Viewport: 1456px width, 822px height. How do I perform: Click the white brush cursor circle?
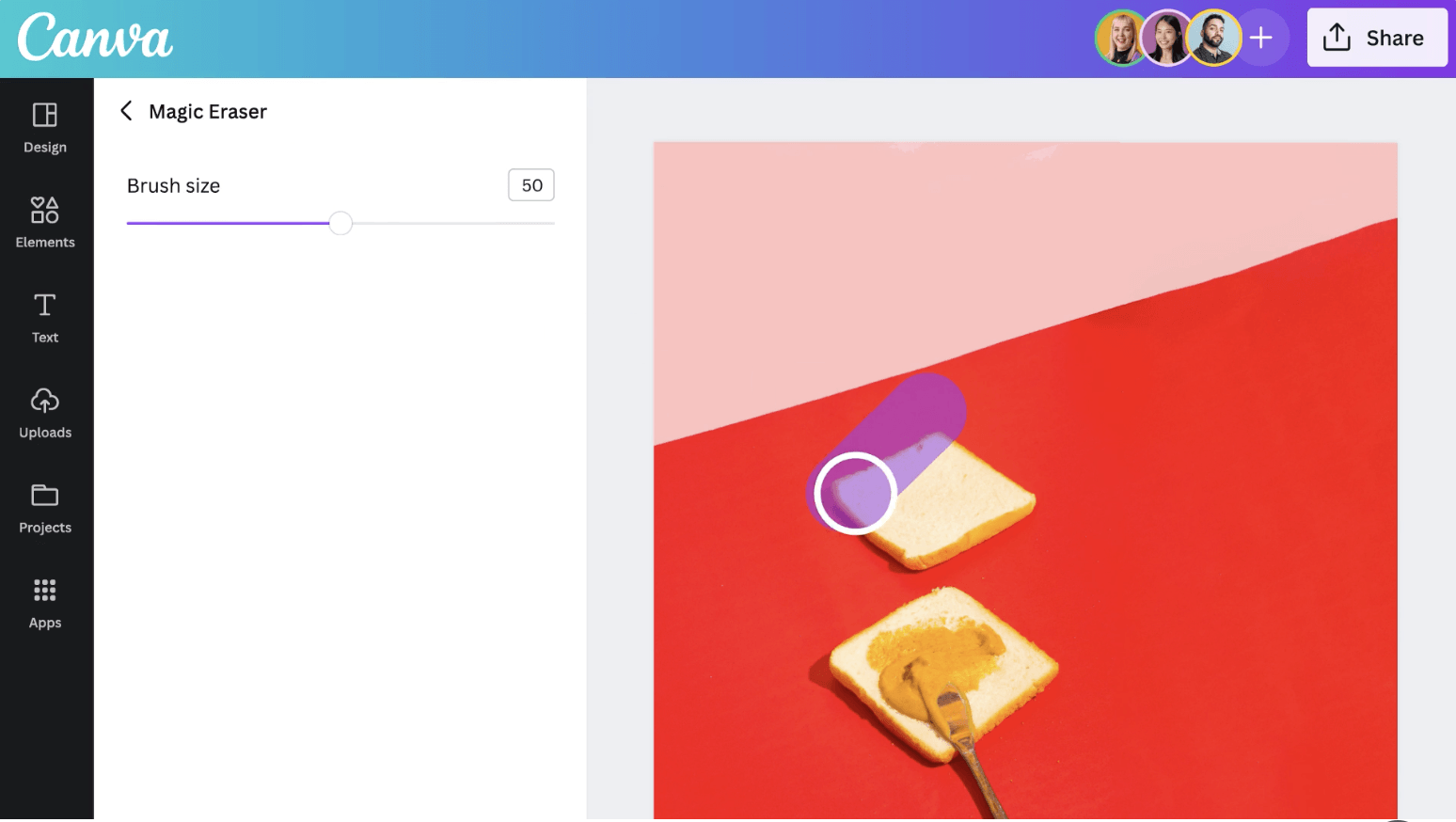[x=855, y=493]
